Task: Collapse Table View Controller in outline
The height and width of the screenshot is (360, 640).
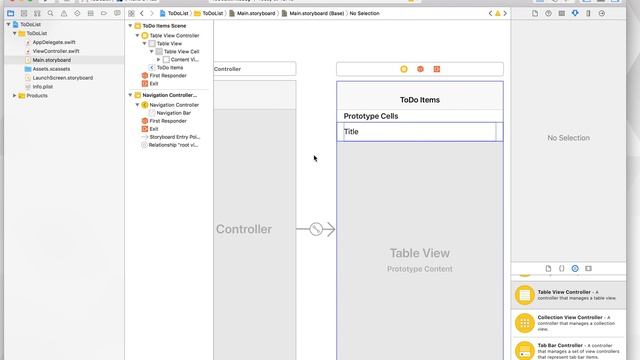Action: [138, 36]
